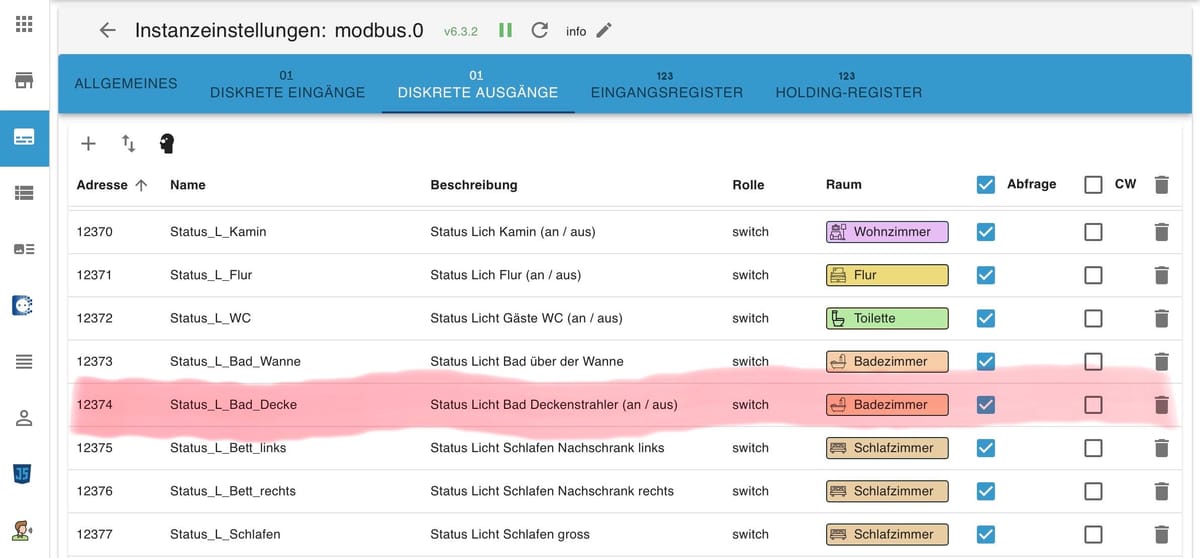The width and height of the screenshot is (1200, 558).
Task: Click the up-down arrows icon in toolbar
Action: pos(128,144)
